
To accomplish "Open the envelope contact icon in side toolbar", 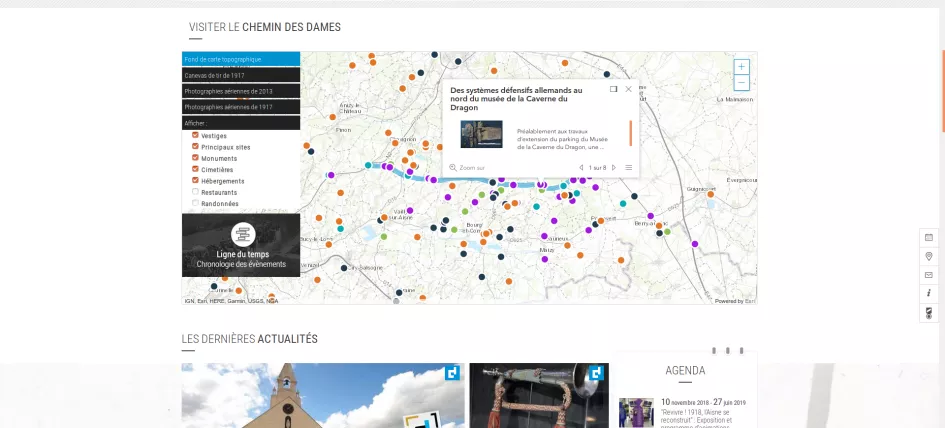I will pyautogui.click(x=929, y=275).
